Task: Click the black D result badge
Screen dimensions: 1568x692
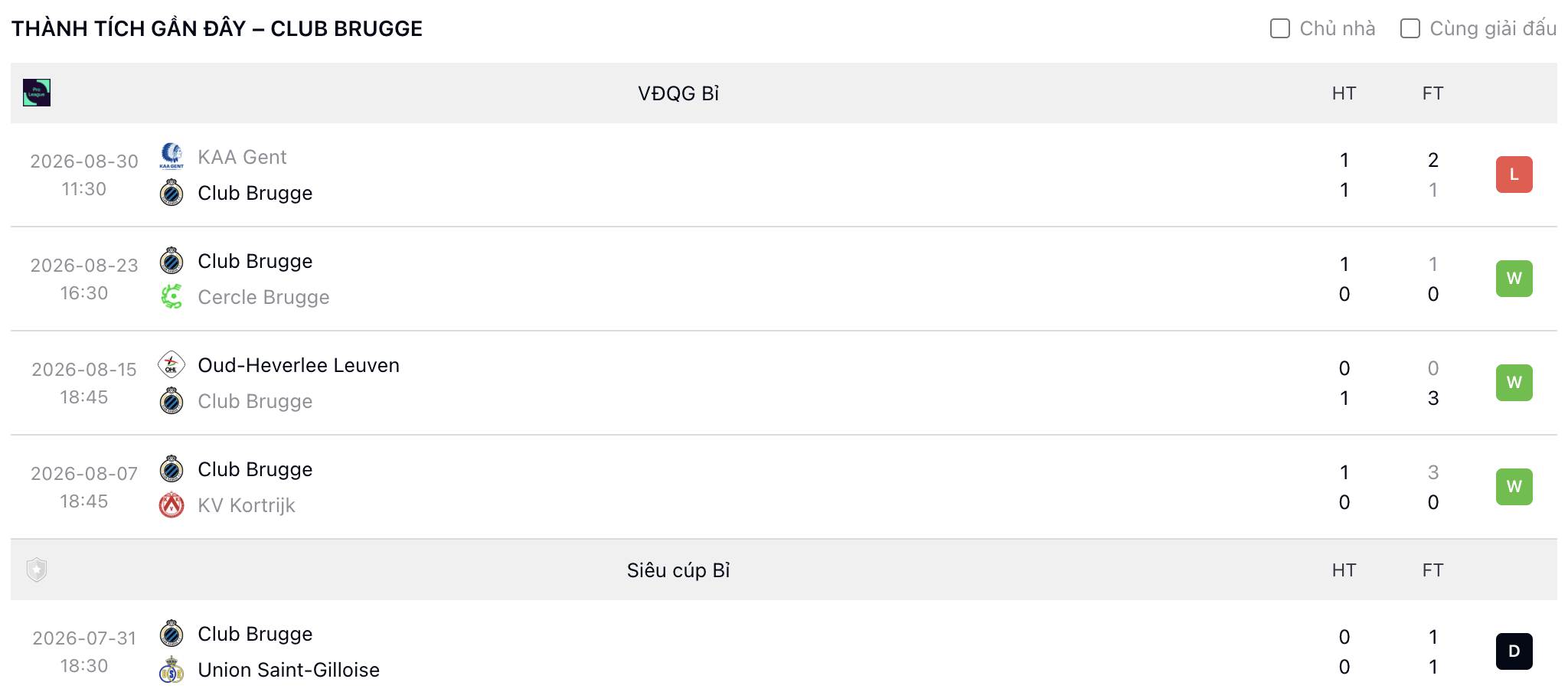Action: point(1514,651)
